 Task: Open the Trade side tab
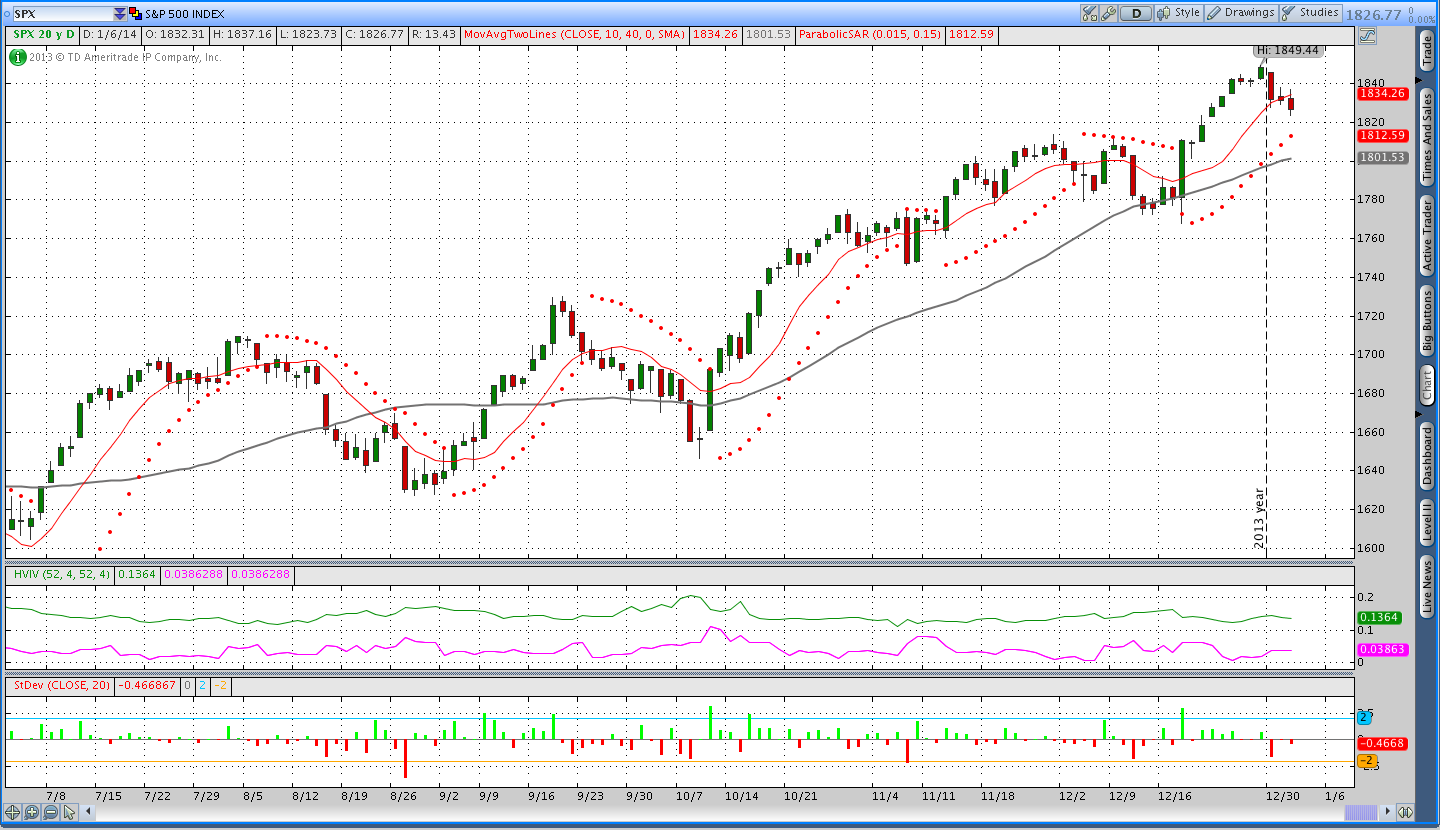(x=1427, y=50)
